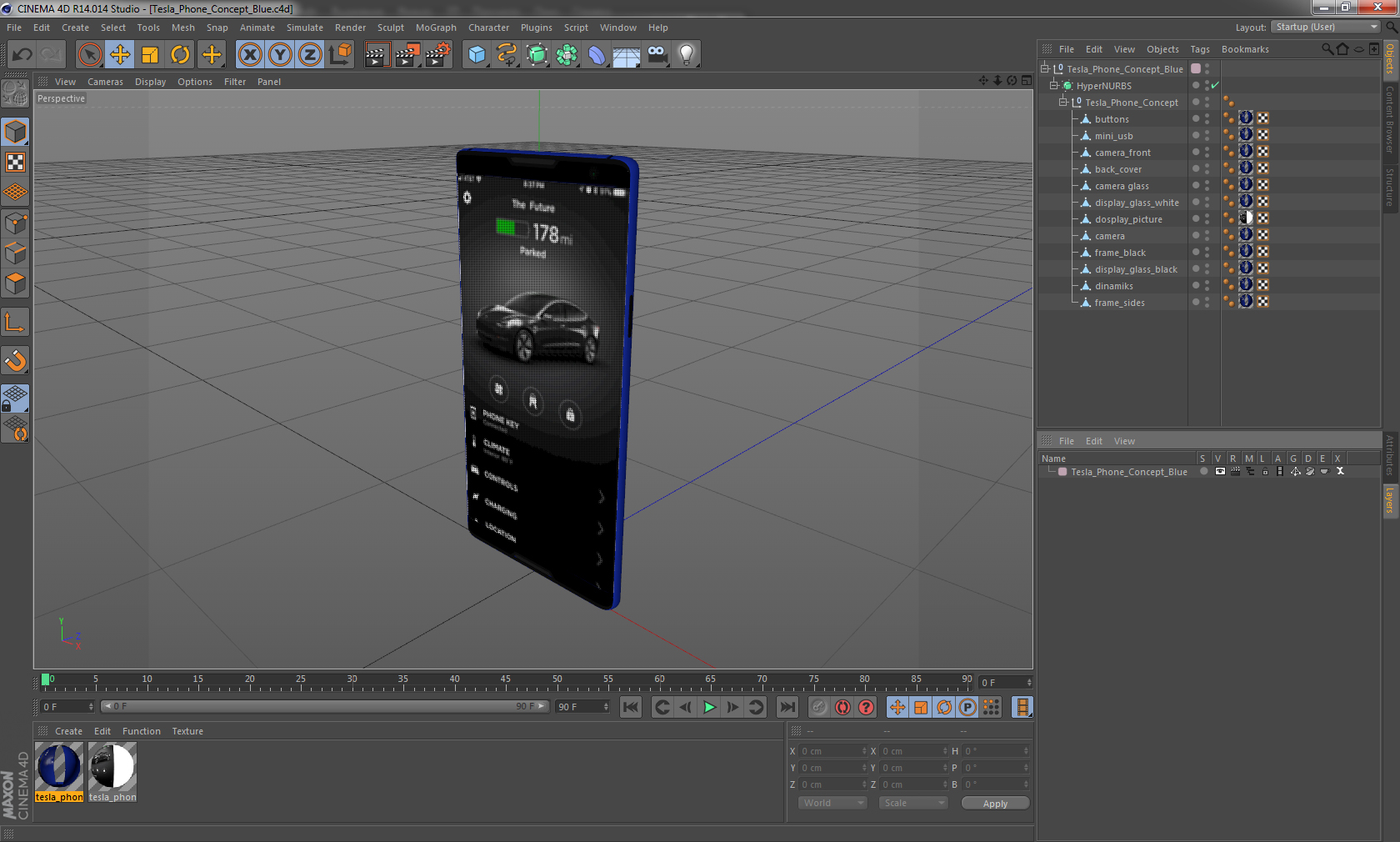Render to Picture Viewer
The width and height of the screenshot is (1400, 842).
click(407, 55)
